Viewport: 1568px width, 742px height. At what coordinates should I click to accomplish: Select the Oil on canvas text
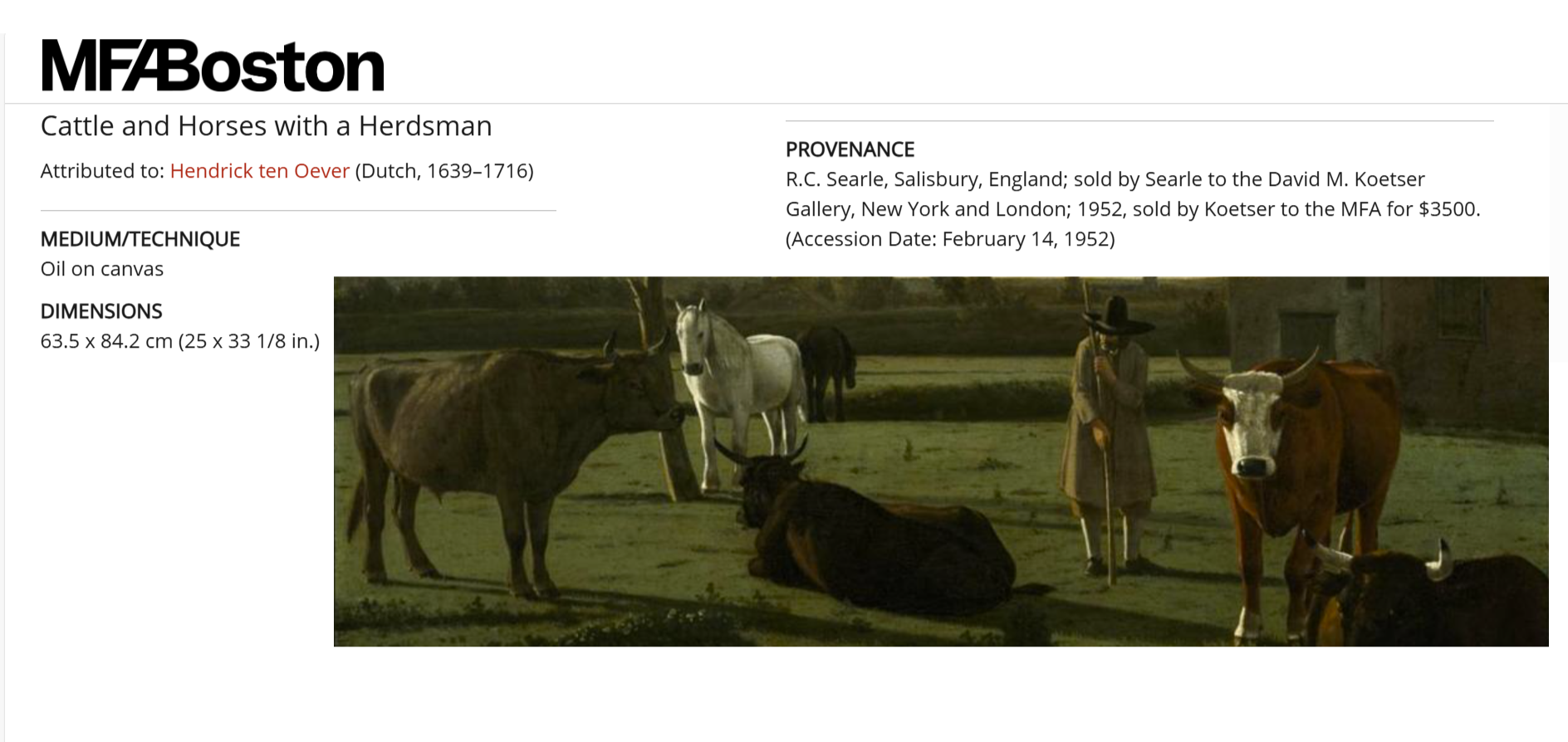[102, 269]
